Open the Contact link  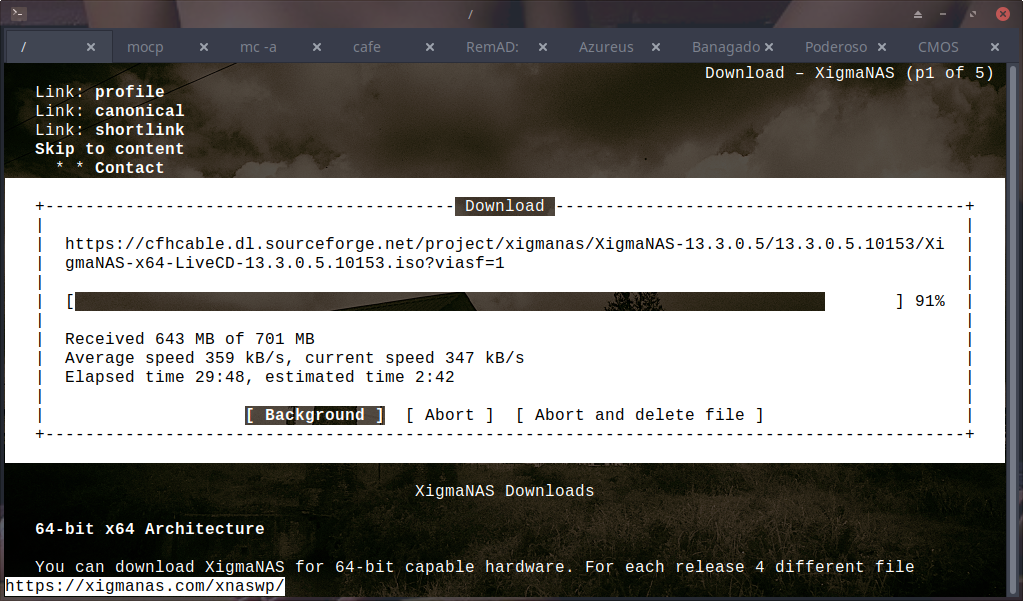[x=129, y=168]
